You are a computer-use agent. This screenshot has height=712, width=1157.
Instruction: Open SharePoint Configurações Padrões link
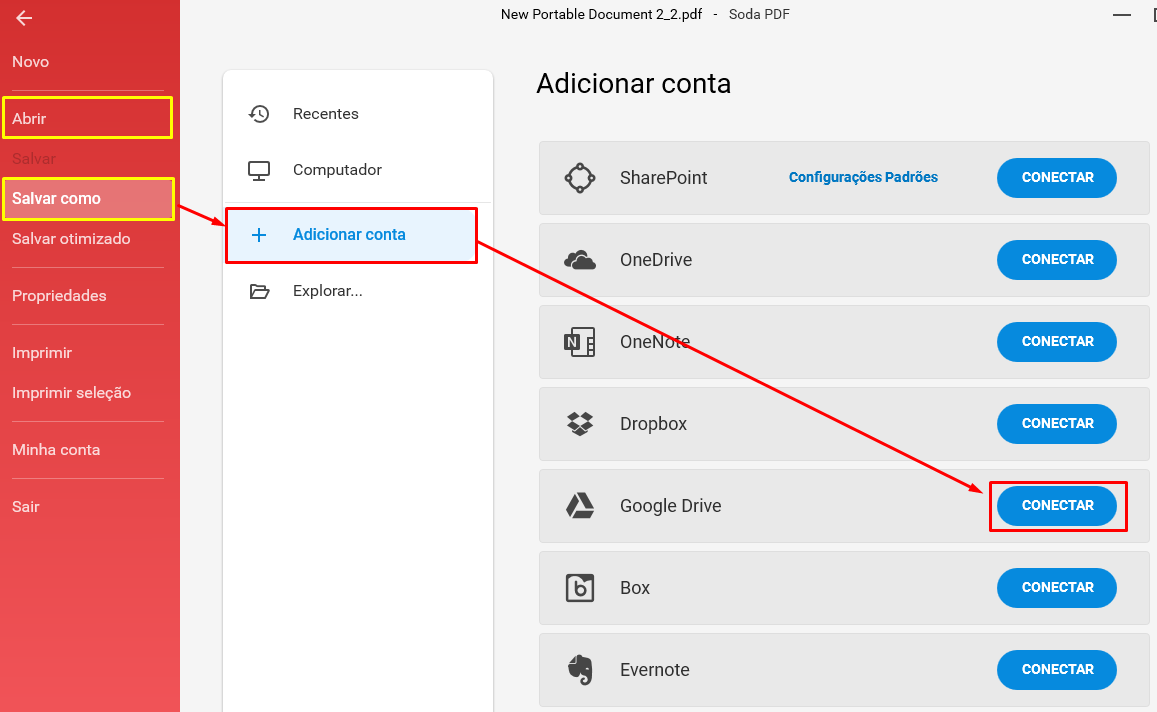click(863, 177)
